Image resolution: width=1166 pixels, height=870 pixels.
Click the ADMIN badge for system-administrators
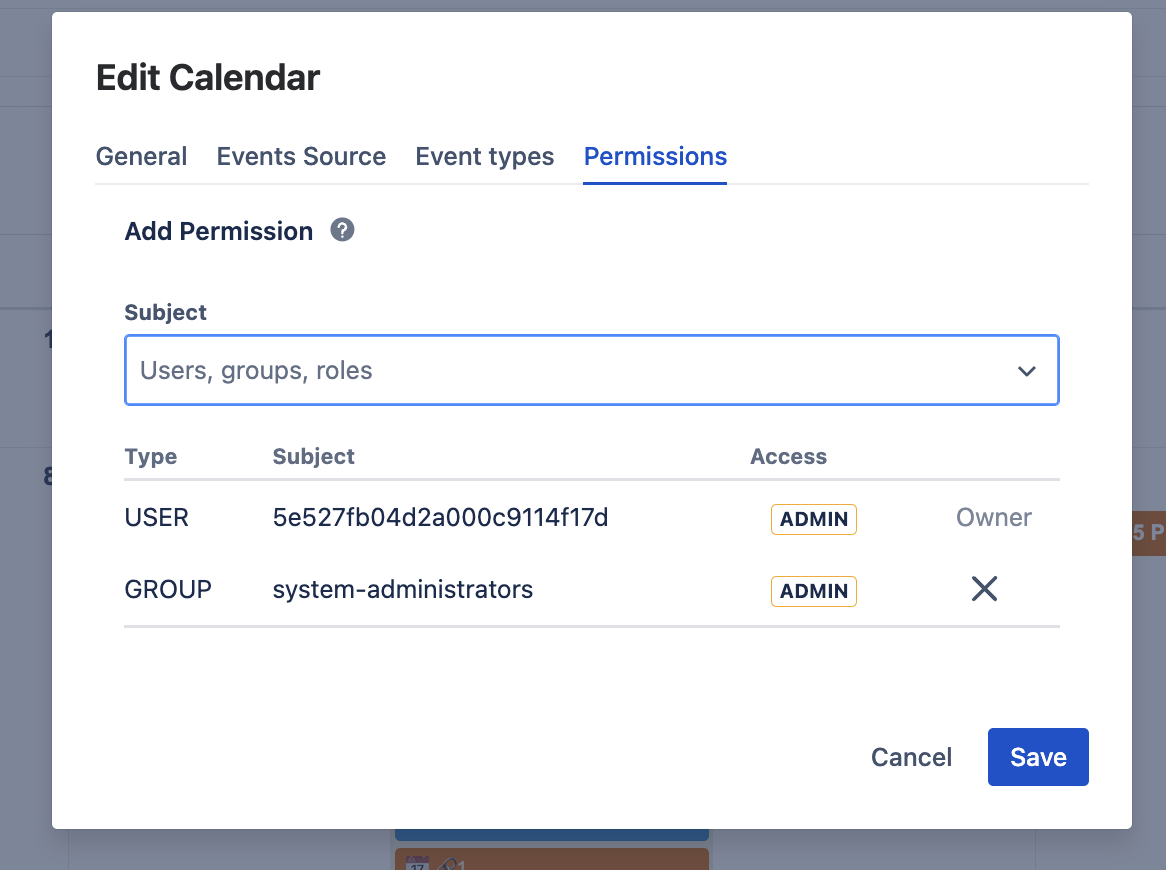(x=813, y=591)
